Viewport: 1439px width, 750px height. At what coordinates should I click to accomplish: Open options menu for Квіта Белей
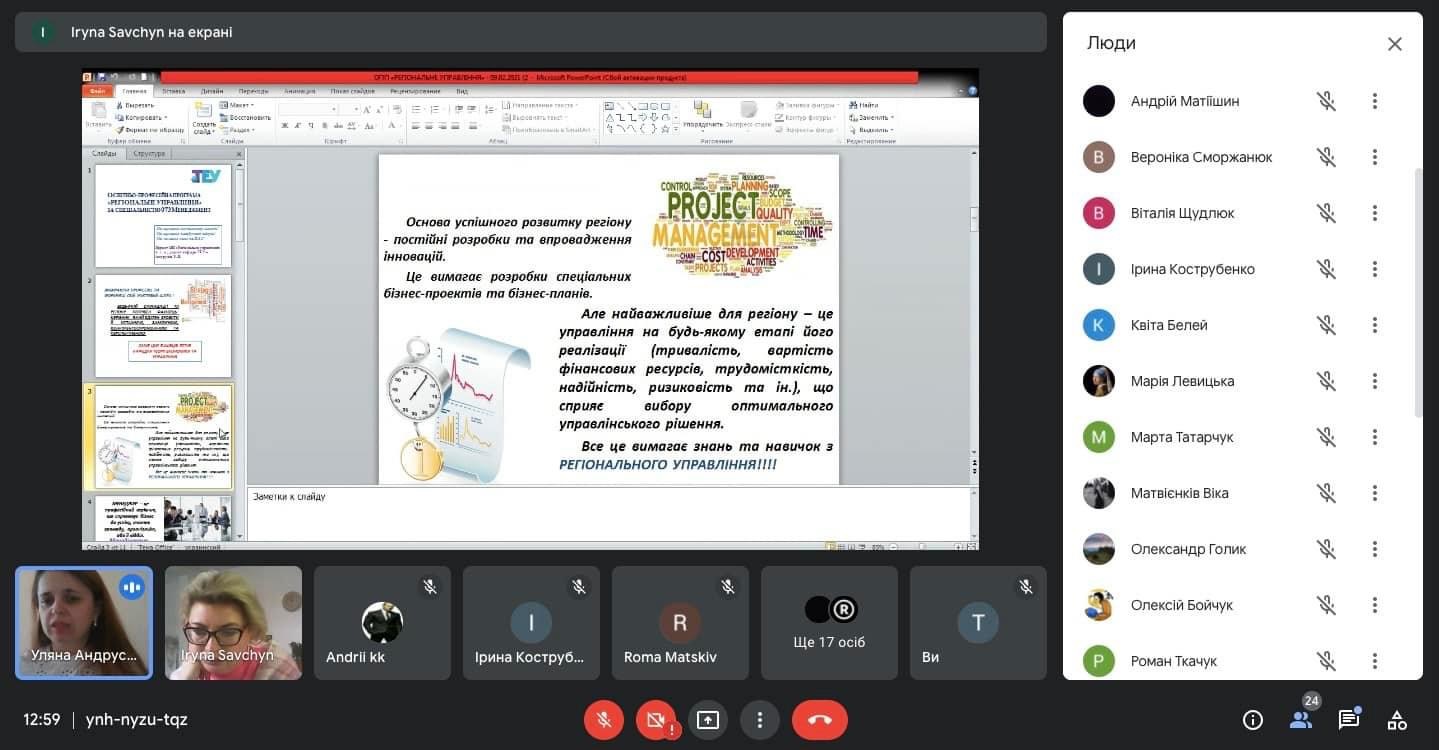pyautogui.click(x=1375, y=325)
